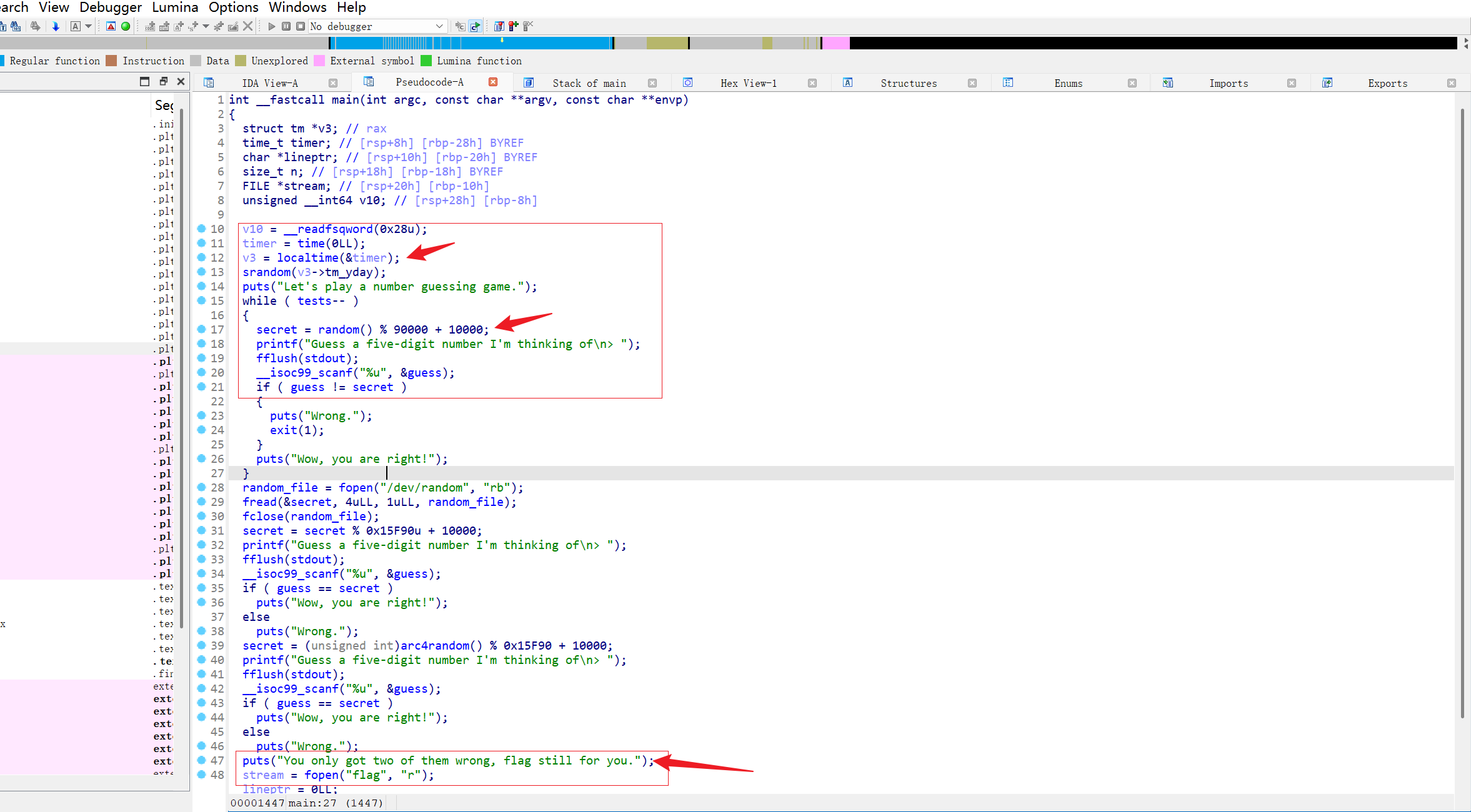The image size is (1471, 812).
Task: Close the Pseudocode-A tab
Action: coord(493,82)
